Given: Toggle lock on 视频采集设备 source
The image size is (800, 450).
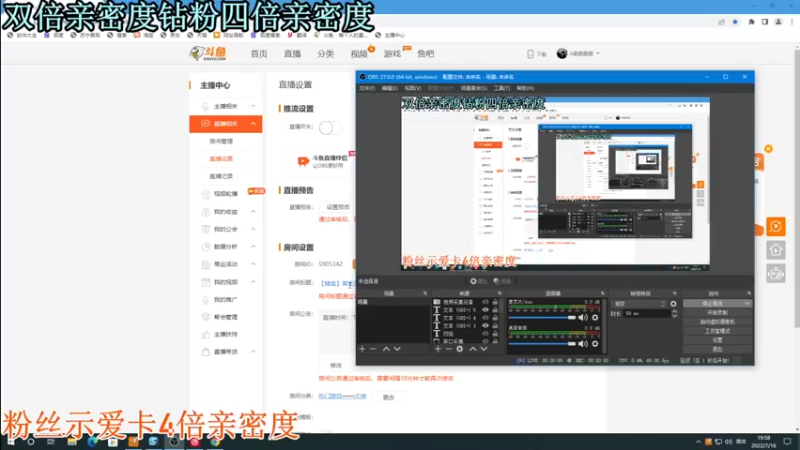Looking at the screenshot, I should click(495, 302).
